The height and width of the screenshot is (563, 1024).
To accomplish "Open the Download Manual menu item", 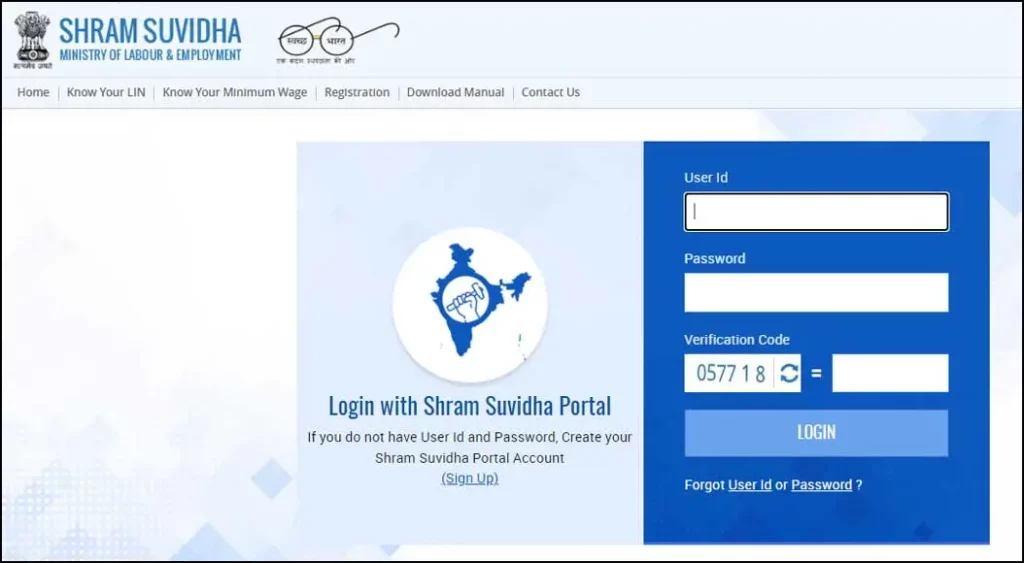I will click(x=455, y=92).
